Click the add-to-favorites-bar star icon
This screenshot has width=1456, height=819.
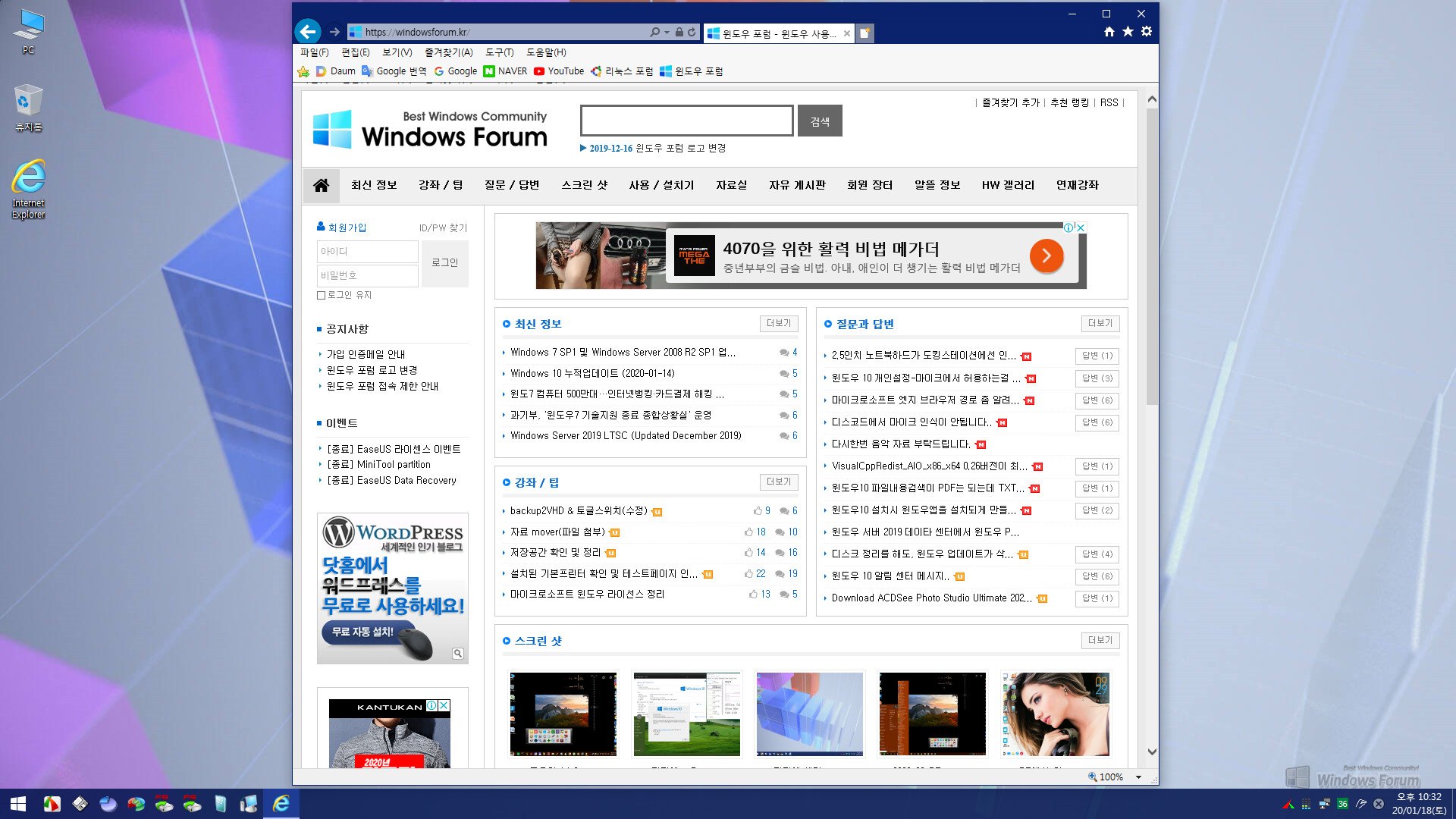pos(303,71)
